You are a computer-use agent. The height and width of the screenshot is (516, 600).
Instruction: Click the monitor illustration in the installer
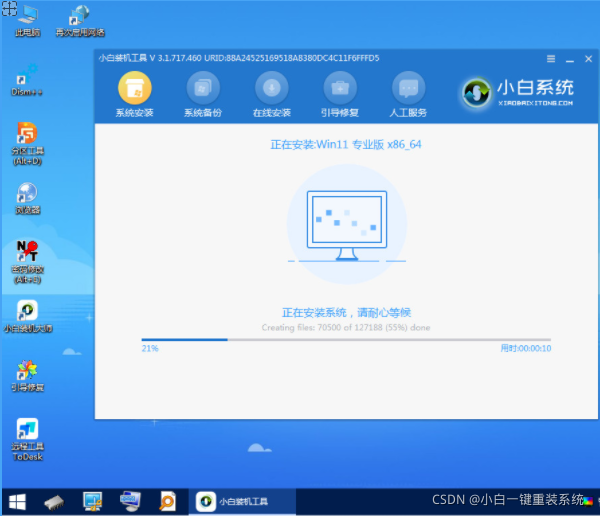(x=347, y=225)
